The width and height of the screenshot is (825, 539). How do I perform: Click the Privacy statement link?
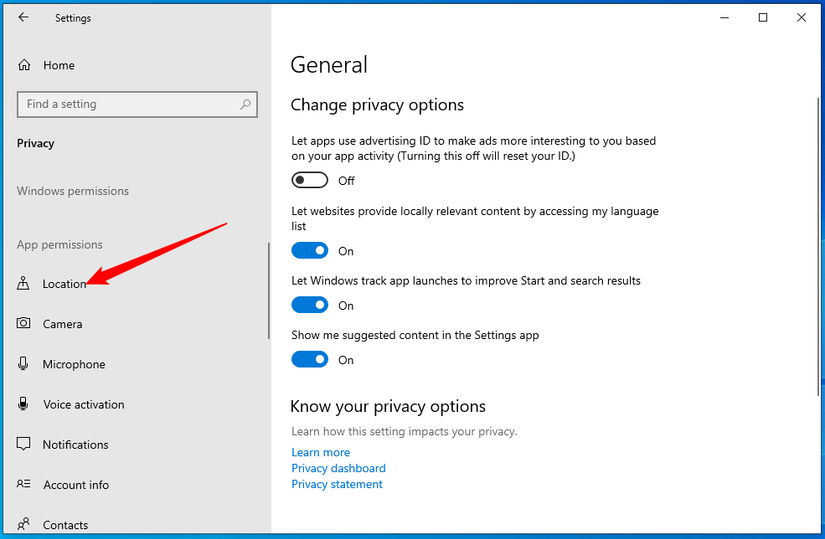(x=337, y=484)
